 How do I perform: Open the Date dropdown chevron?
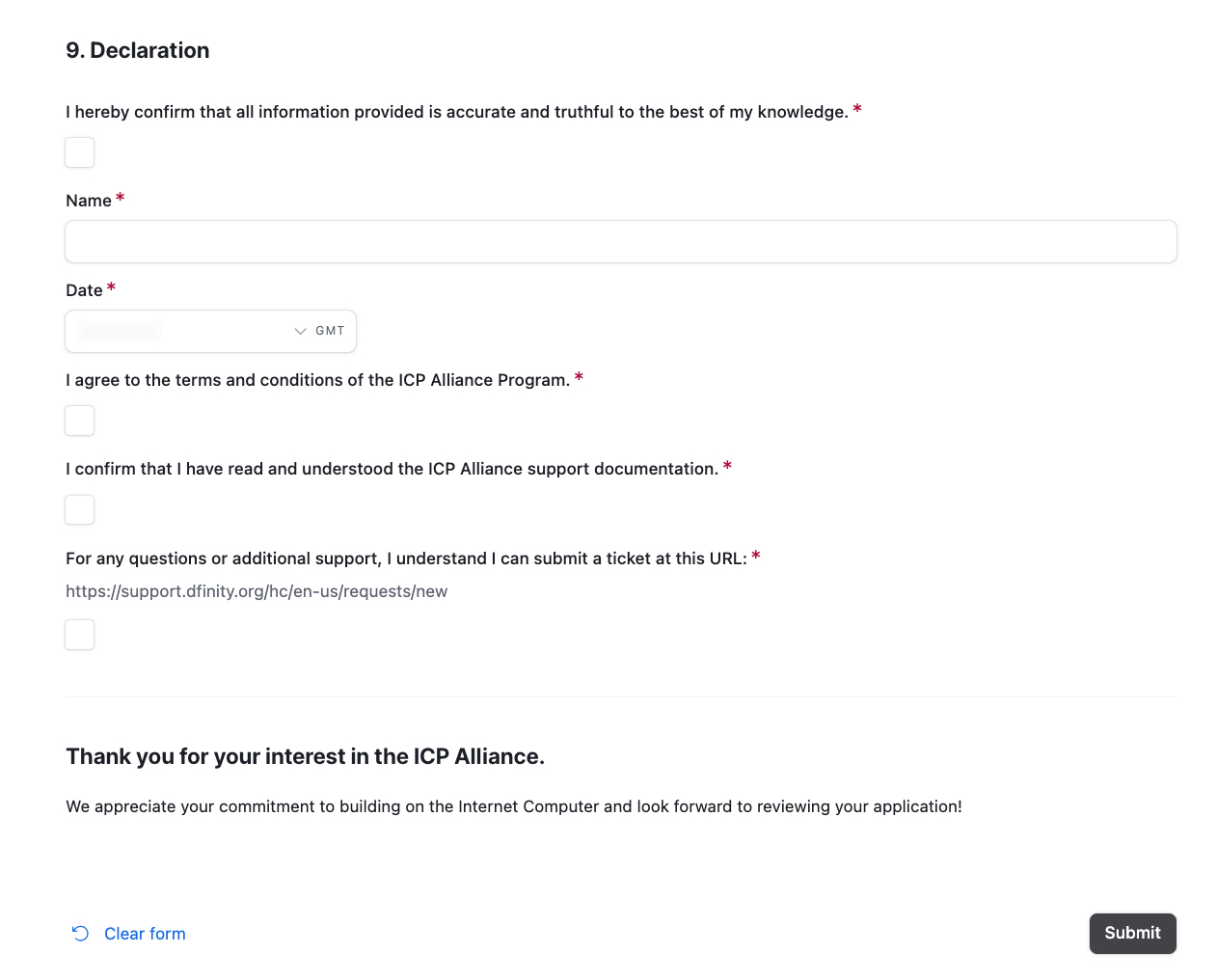coord(300,331)
